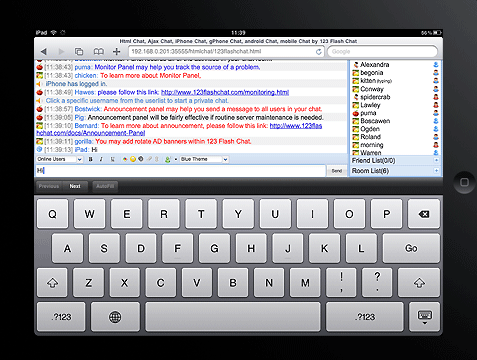Tap the Go key on keyboard
Image resolution: width=477 pixels, height=360 pixels.
pos(411,248)
